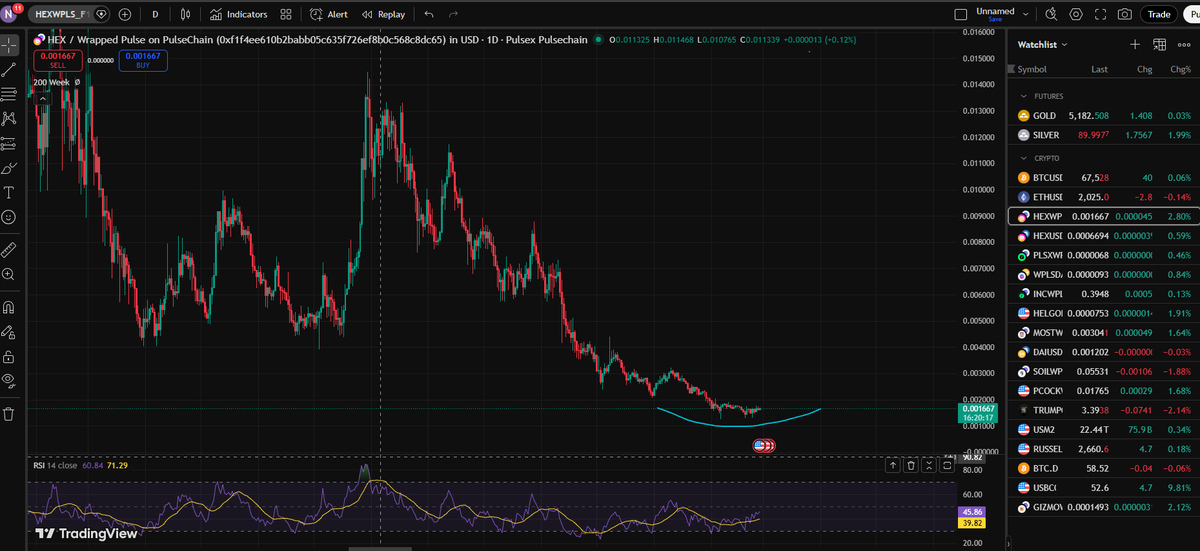
Task: Save the Unnamed chart layout
Action: point(995,19)
